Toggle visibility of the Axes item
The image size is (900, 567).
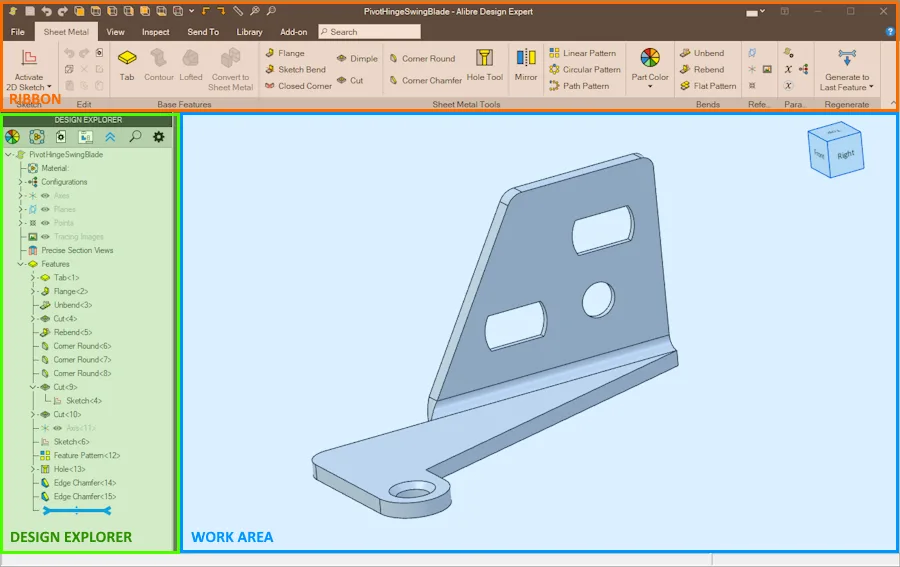click(x=45, y=196)
